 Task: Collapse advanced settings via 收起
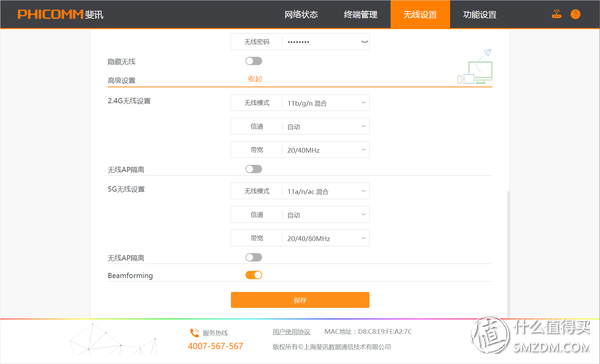pyautogui.click(x=255, y=79)
